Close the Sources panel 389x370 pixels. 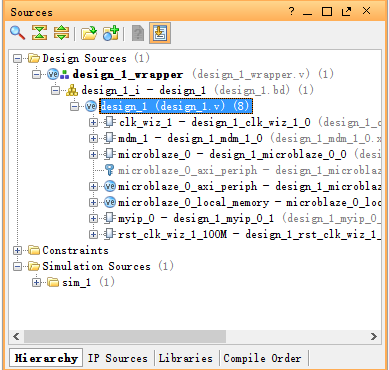point(366,11)
